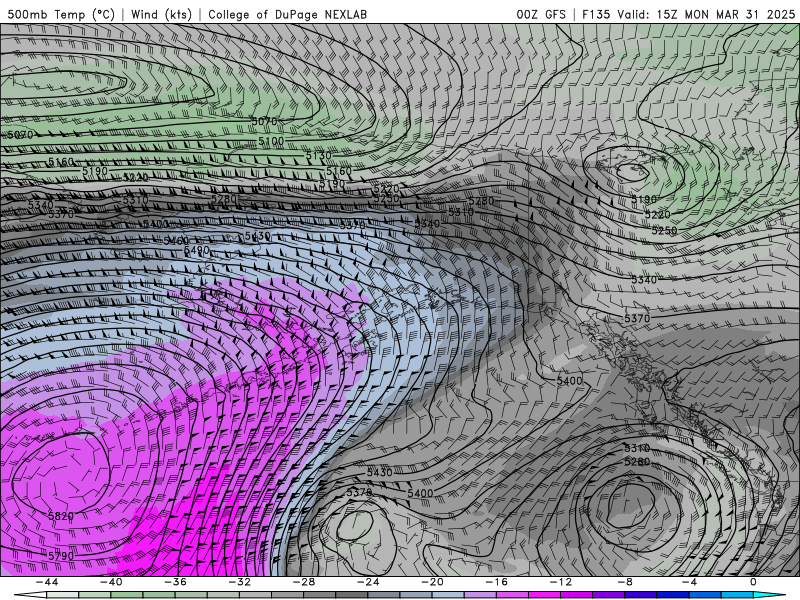Click the -12 colorbar temperature label
Image resolution: width=800 pixels, height=600 pixels.
[561, 582]
